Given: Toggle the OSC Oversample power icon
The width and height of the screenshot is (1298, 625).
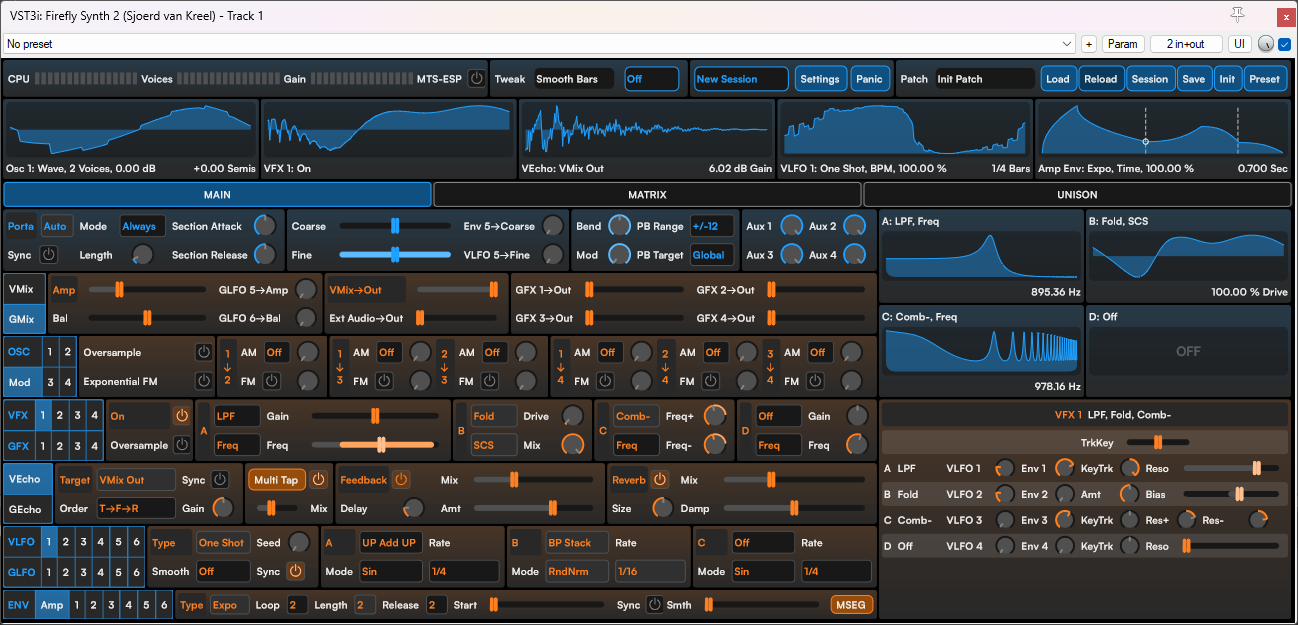Looking at the screenshot, I should coord(203,352).
